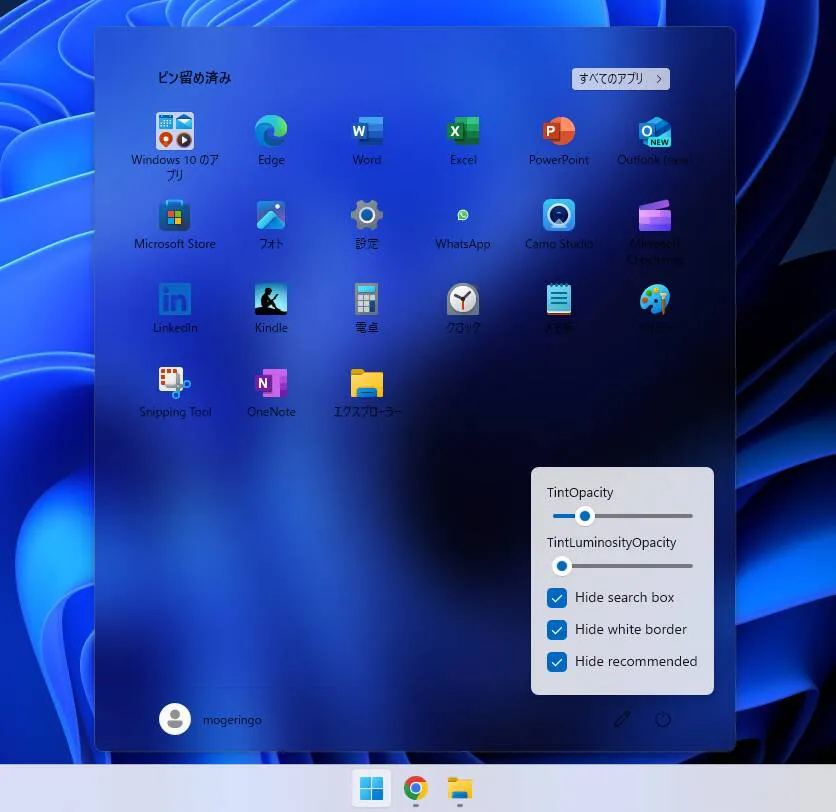Open the power options icon
The image size is (836, 812).
[x=662, y=719]
